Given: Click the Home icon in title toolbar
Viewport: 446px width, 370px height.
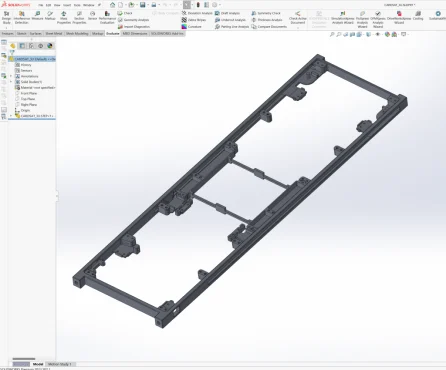Looking at the screenshot, I should tap(112, 5).
